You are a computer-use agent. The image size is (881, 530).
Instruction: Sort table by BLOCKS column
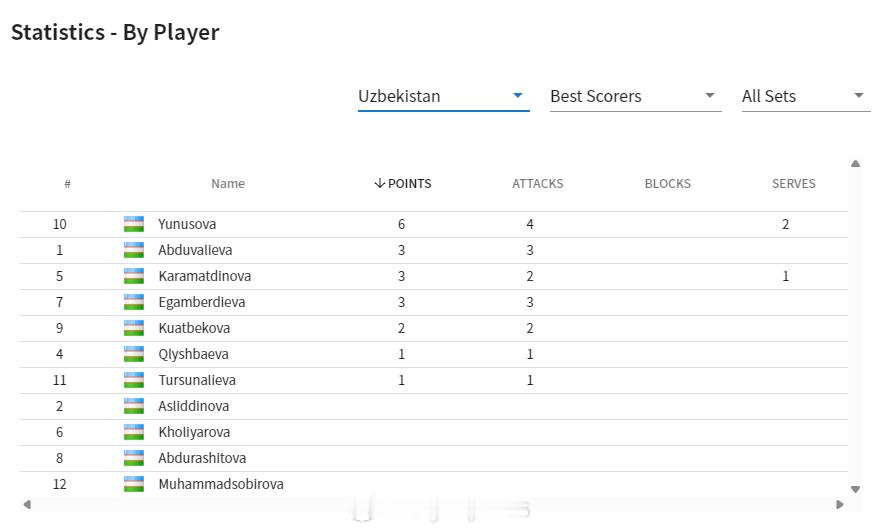point(667,184)
